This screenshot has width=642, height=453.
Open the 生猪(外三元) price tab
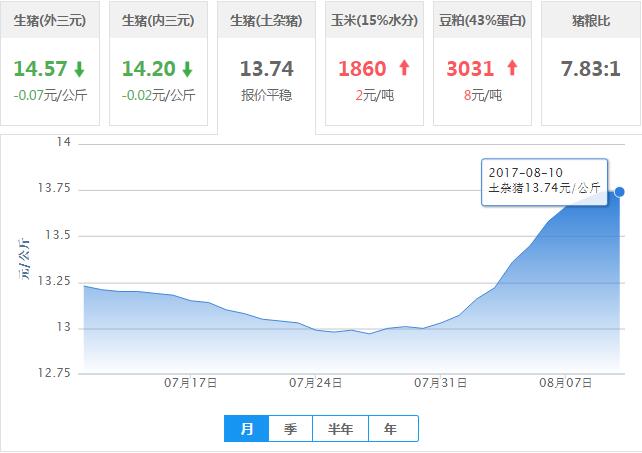tap(50, 20)
